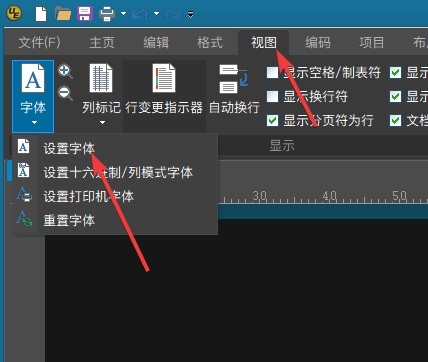Click the icon beside 设置字体
Image resolution: width=428 pixels, height=362 pixels.
point(23,146)
